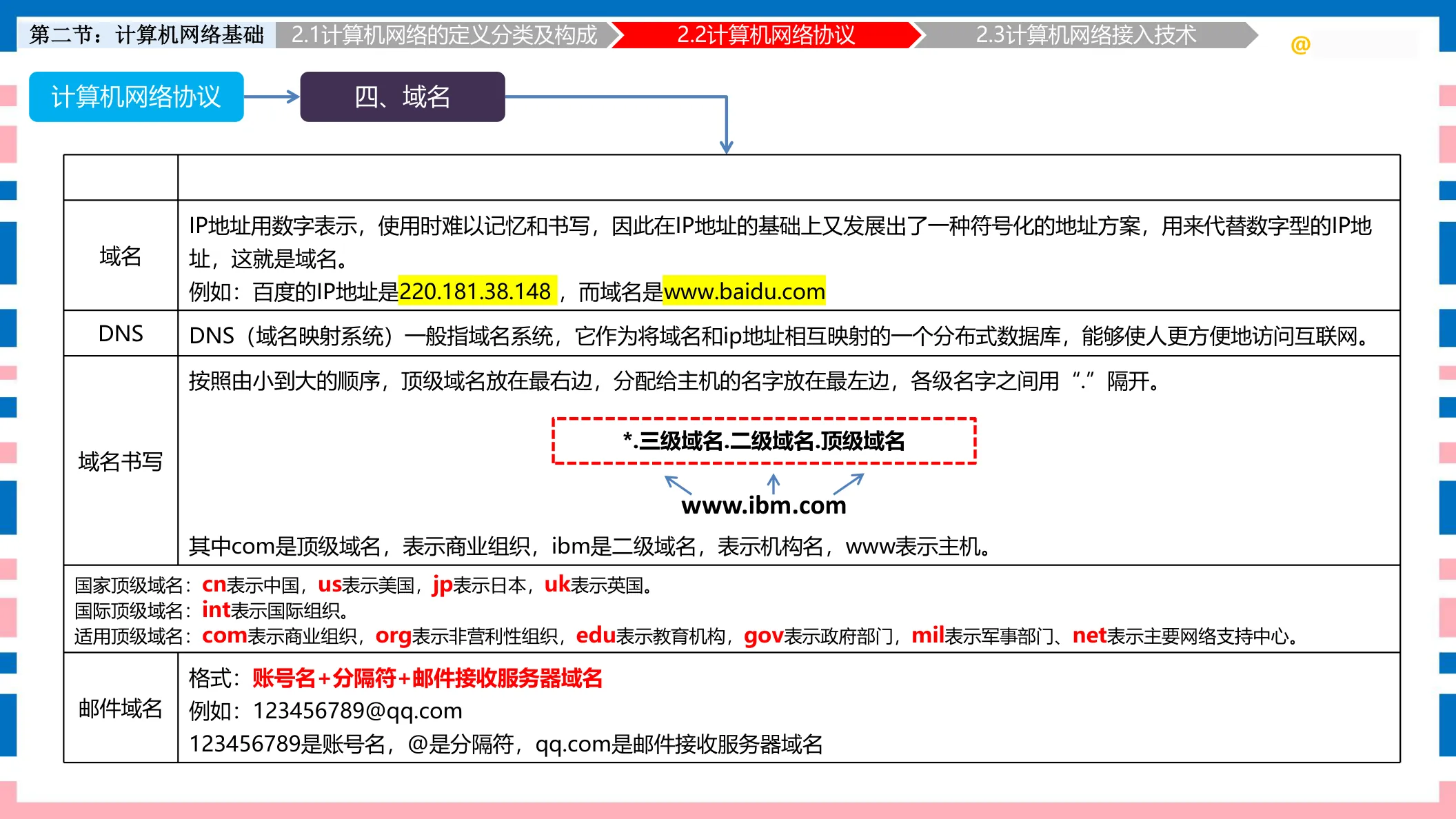Click the red 账号名+分隔符+邮件接收服务器域名 format text
This screenshot has height=819, width=1456.
(427, 678)
